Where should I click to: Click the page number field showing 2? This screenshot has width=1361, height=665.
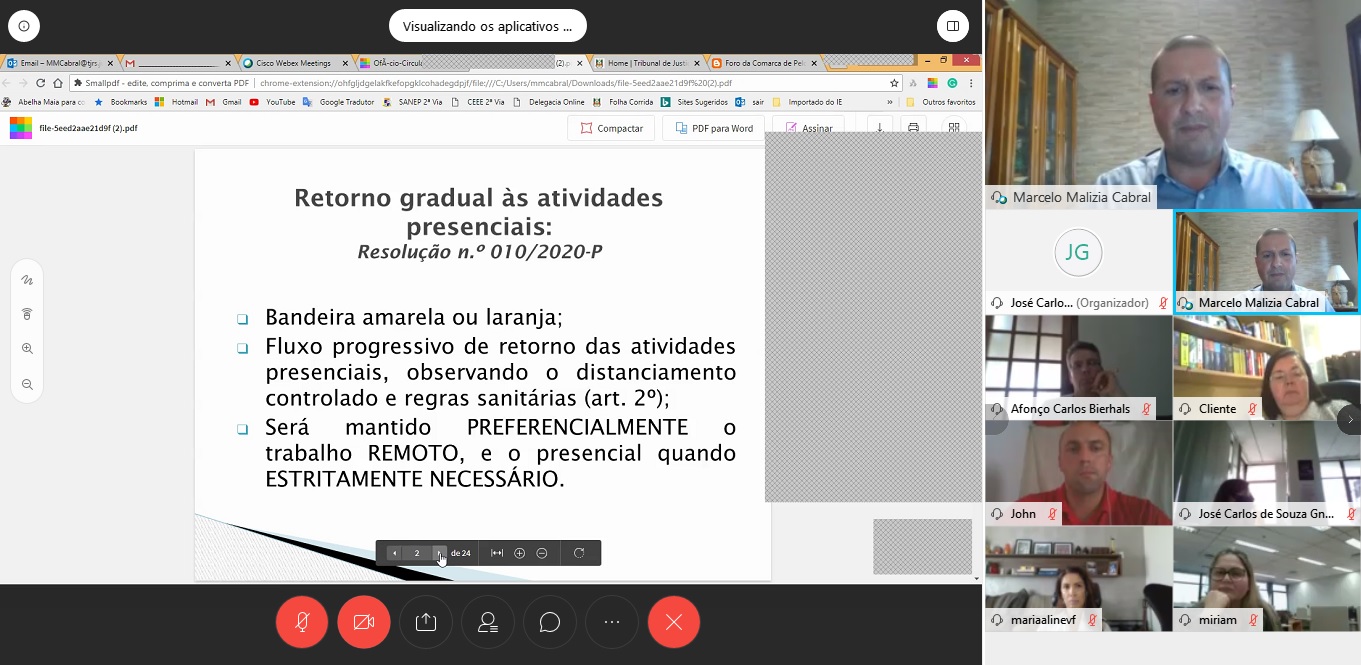tap(417, 553)
